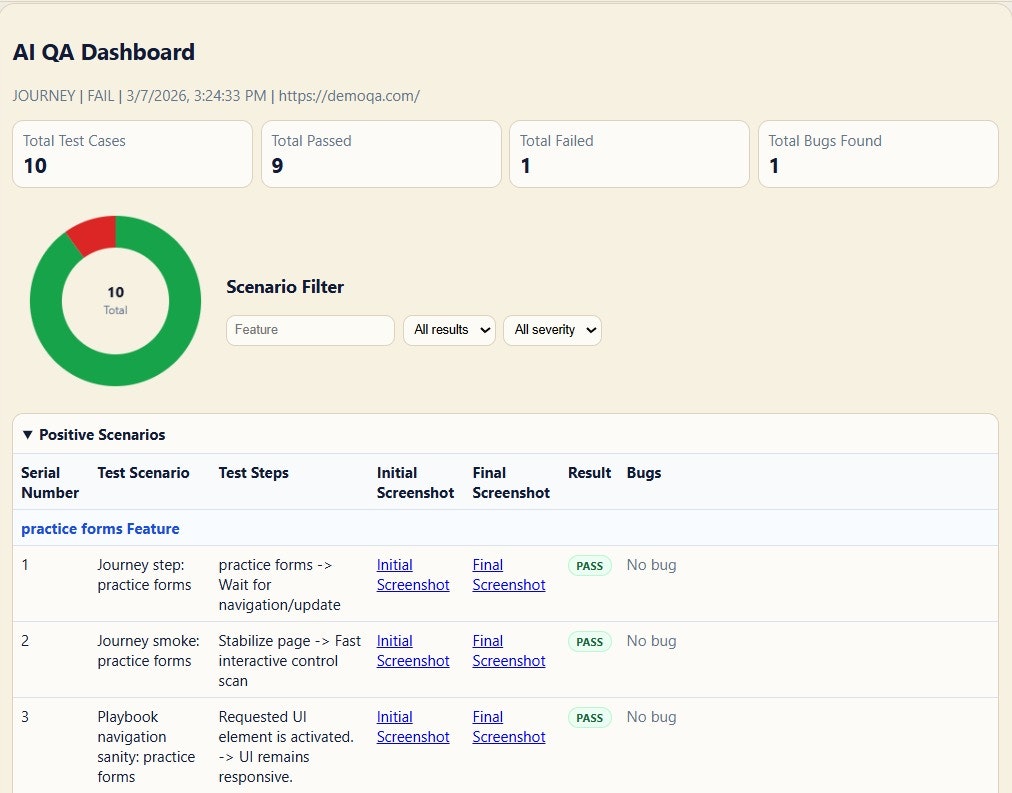Click the Total Failed stat card
The height and width of the screenshot is (793, 1012).
pyautogui.click(x=629, y=154)
